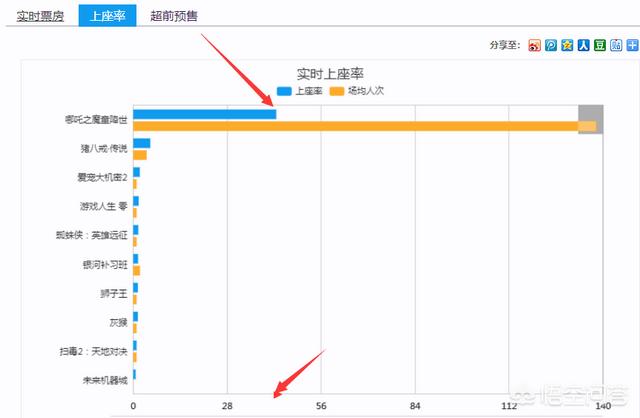Share to Qzone star icon
This screenshot has height=418, width=640.
click(567, 46)
